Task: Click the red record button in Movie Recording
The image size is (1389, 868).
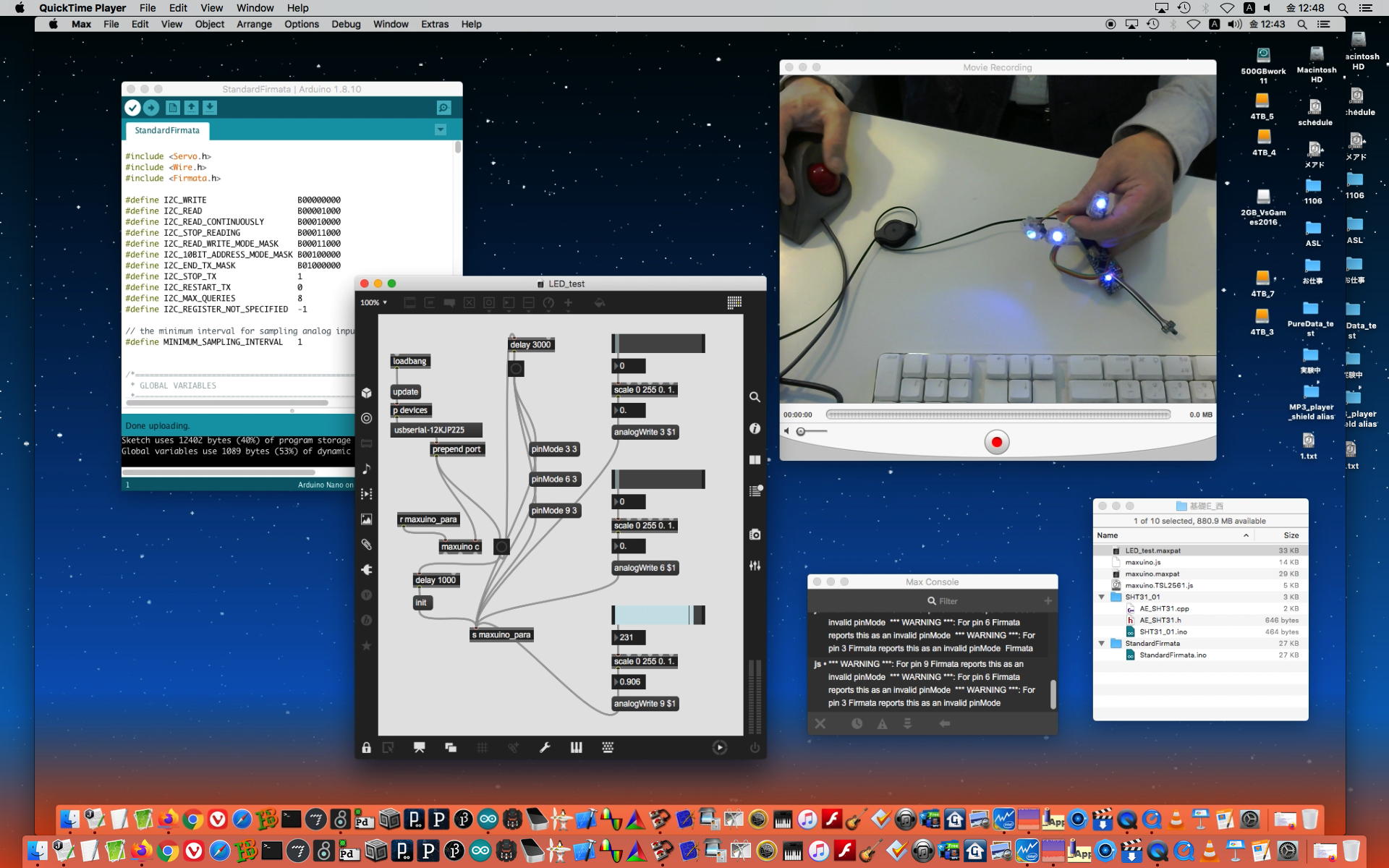Action: [996, 442]
